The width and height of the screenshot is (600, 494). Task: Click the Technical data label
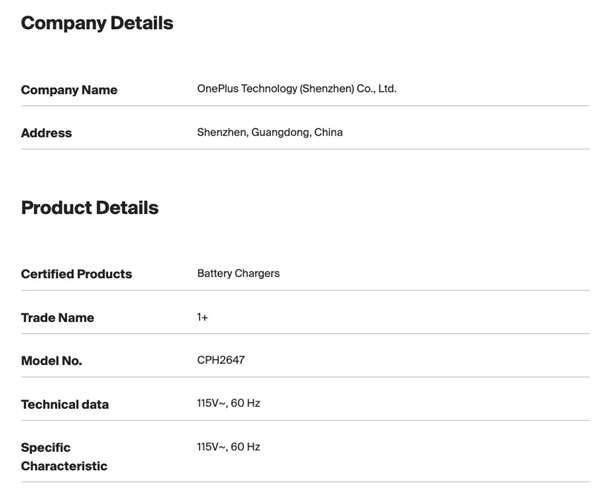(65, 405)
